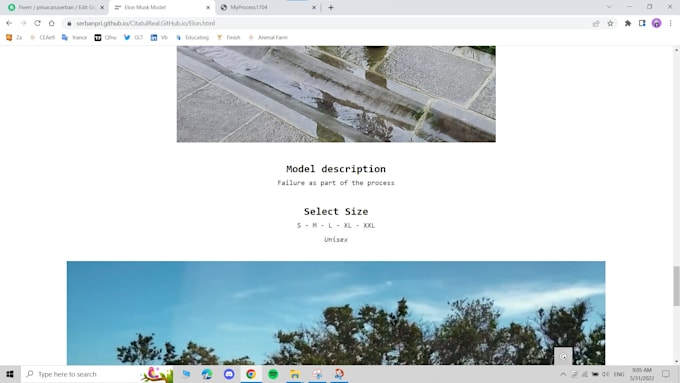
Task: Go back to the previous page
Action: (x=9, y=23)
